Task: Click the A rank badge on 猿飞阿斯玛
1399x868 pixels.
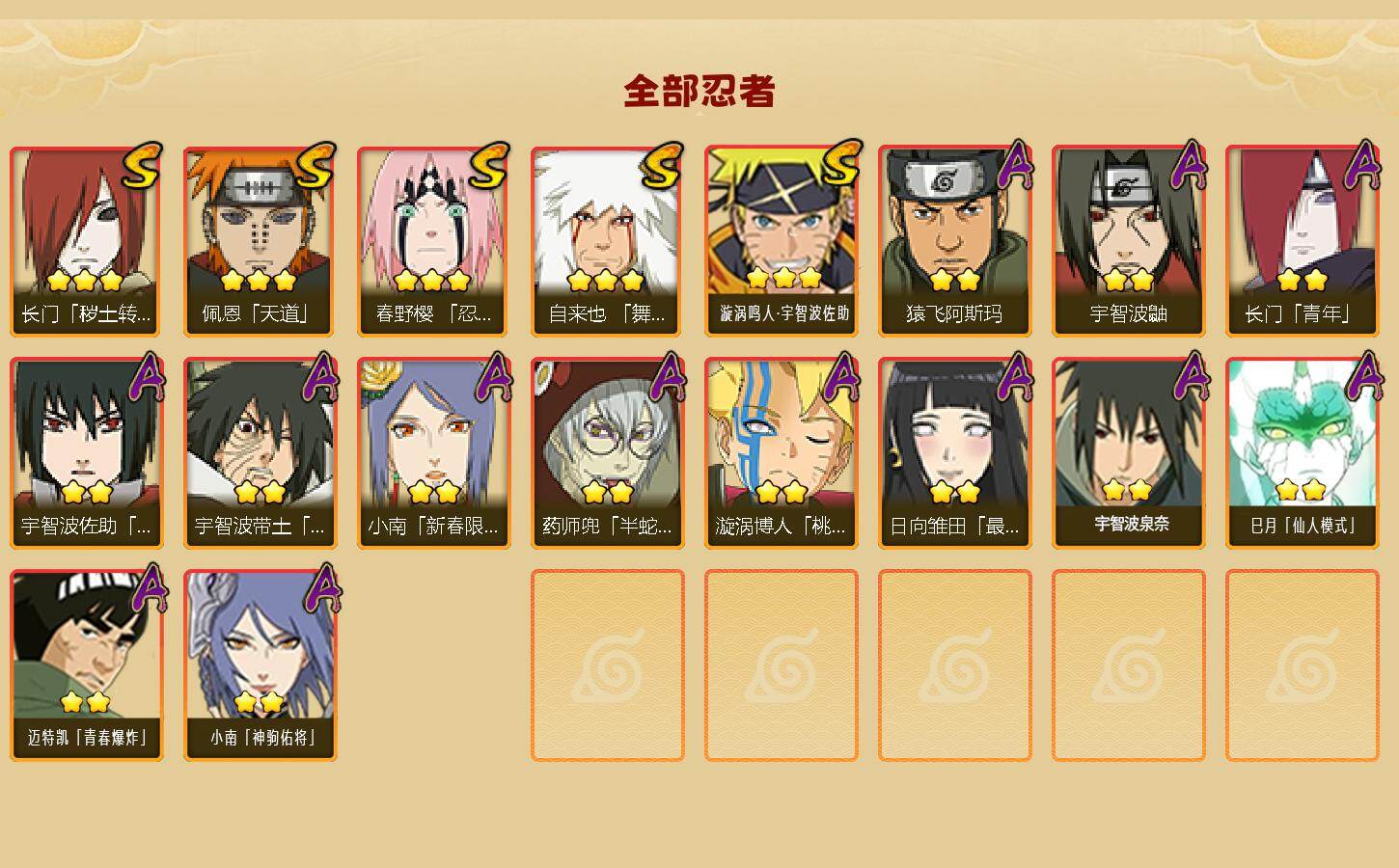Action: [x=1014, y=165]
